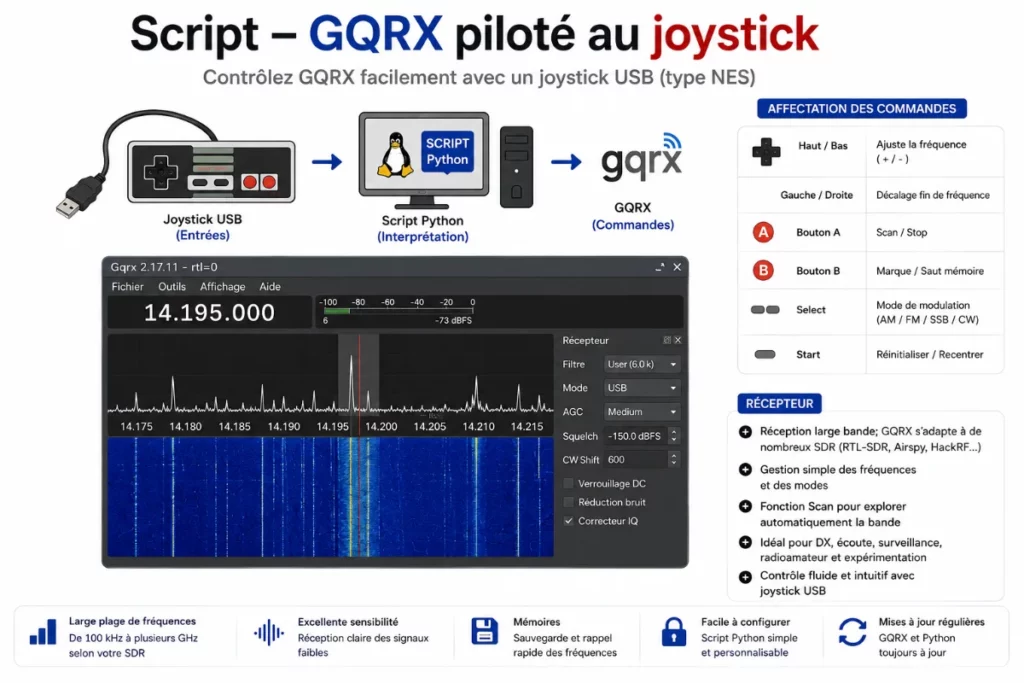The image size is (1024, 683).
Task: Open the Mode dropdown set to USB
Action: click(642, 388)
